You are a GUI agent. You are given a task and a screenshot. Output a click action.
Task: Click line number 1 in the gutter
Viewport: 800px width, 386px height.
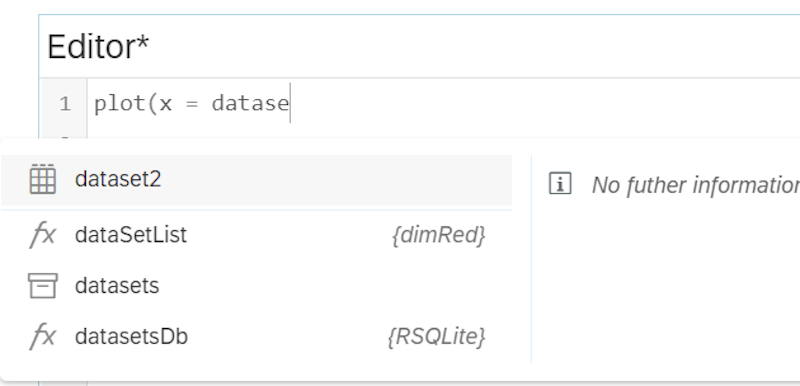point(65,104)
